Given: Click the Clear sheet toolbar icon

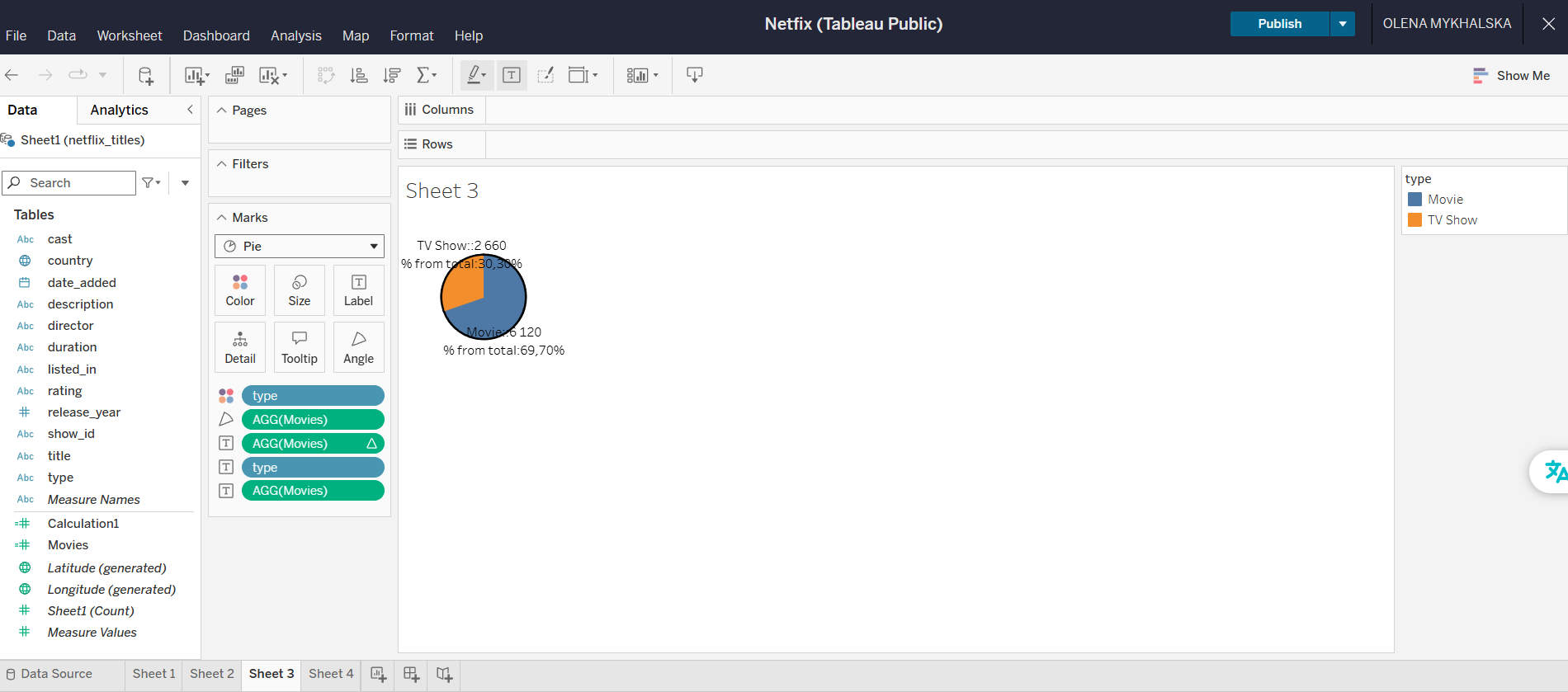Looking at the screenshot, I should tap(272, 76).
